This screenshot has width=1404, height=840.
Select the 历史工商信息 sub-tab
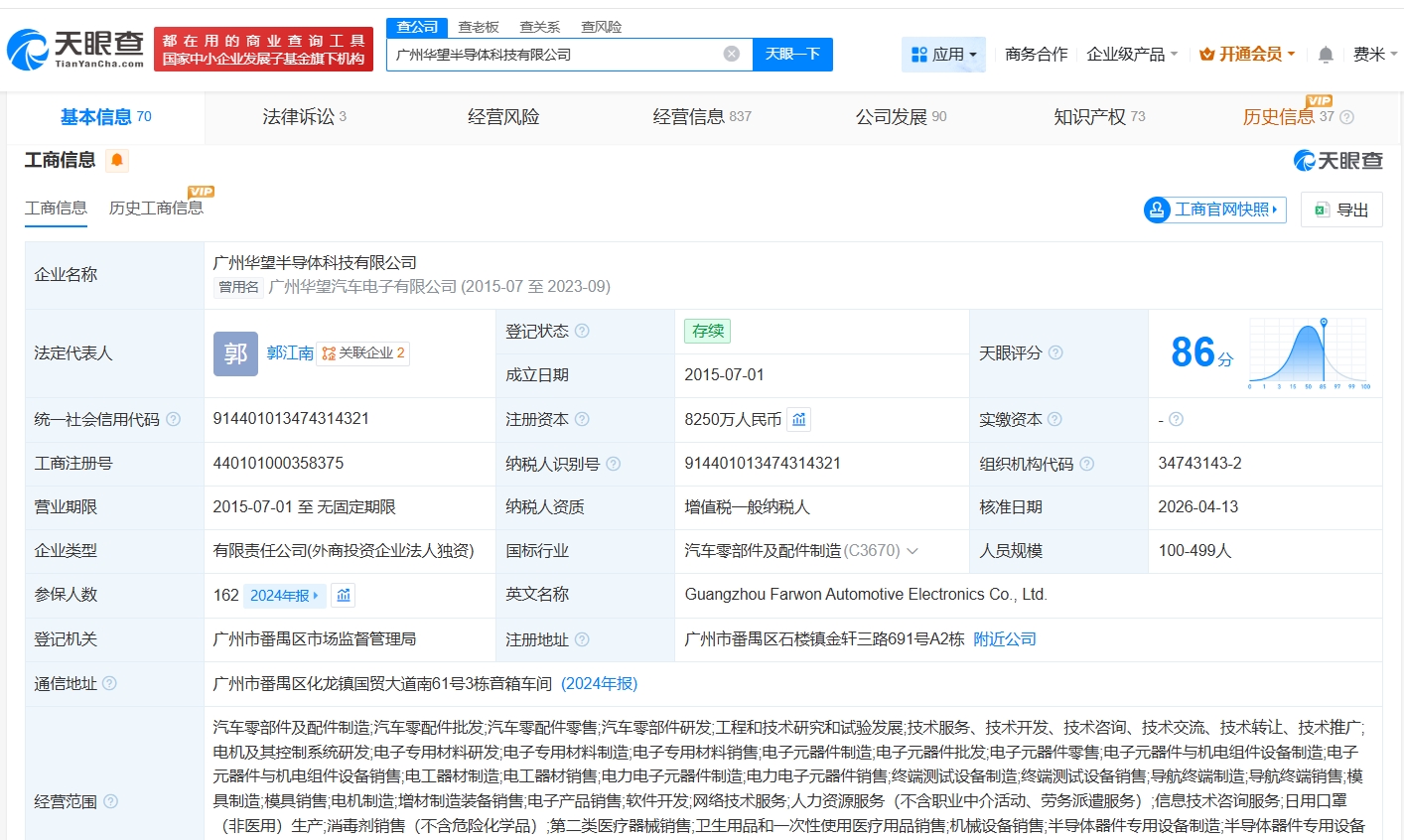[156, 208]
